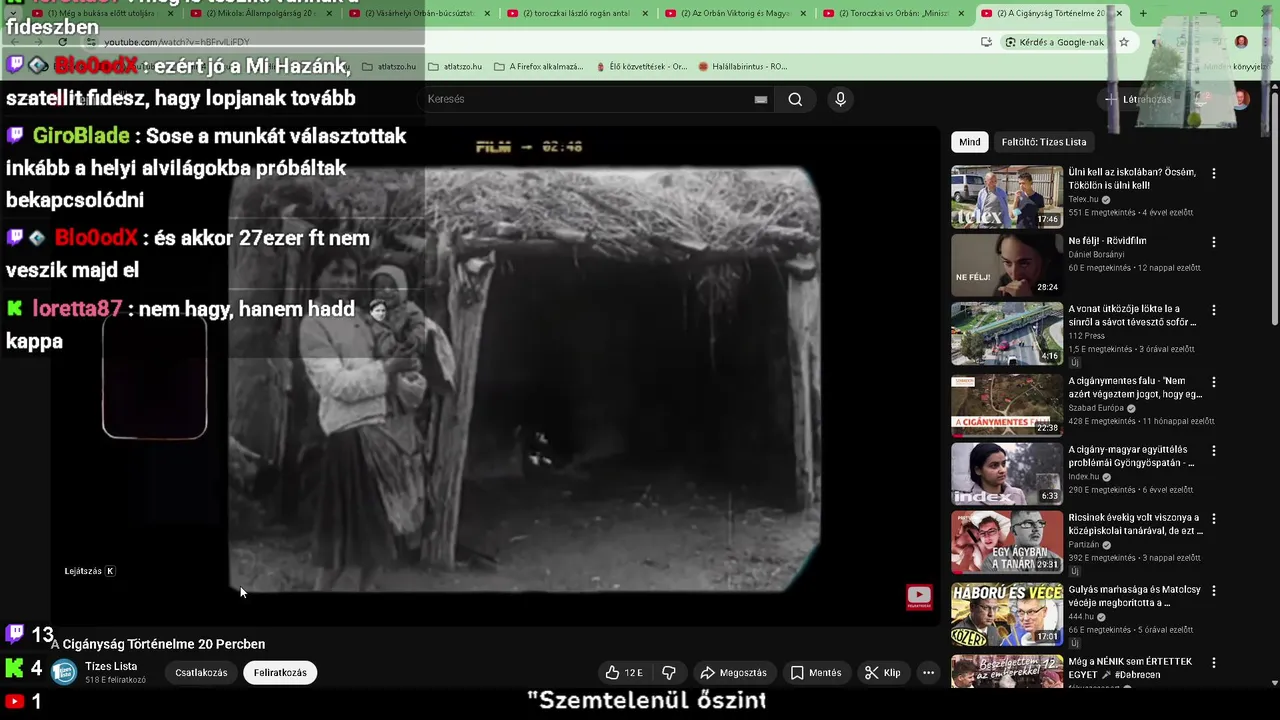Open the Telex 'Ülni kell az iskolában?' thumbnail

coord(1007,197)
